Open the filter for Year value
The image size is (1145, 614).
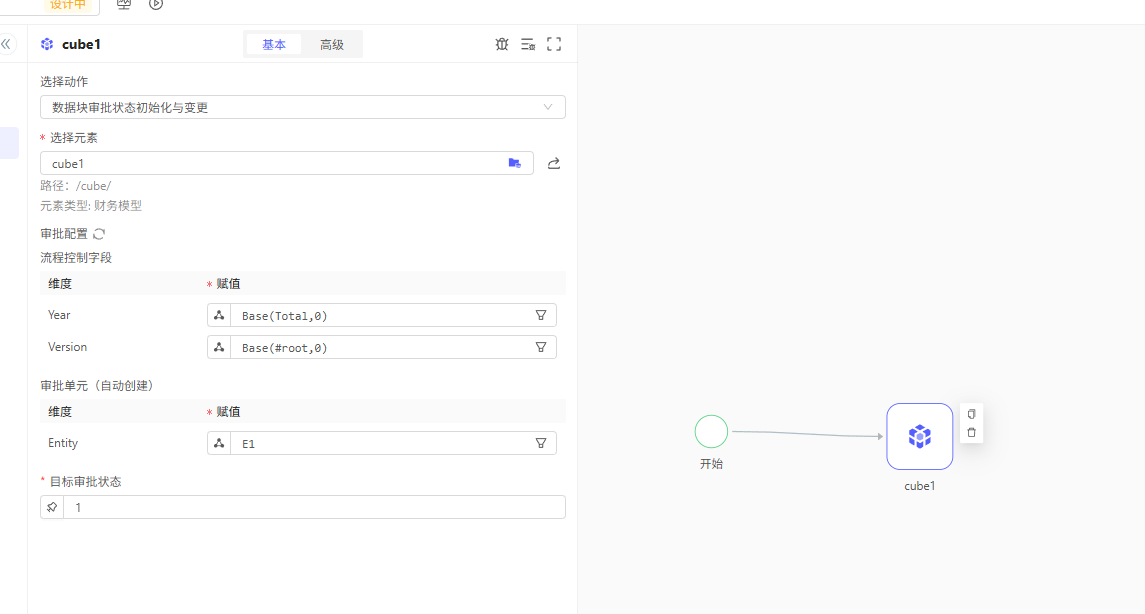coord(541,315)
